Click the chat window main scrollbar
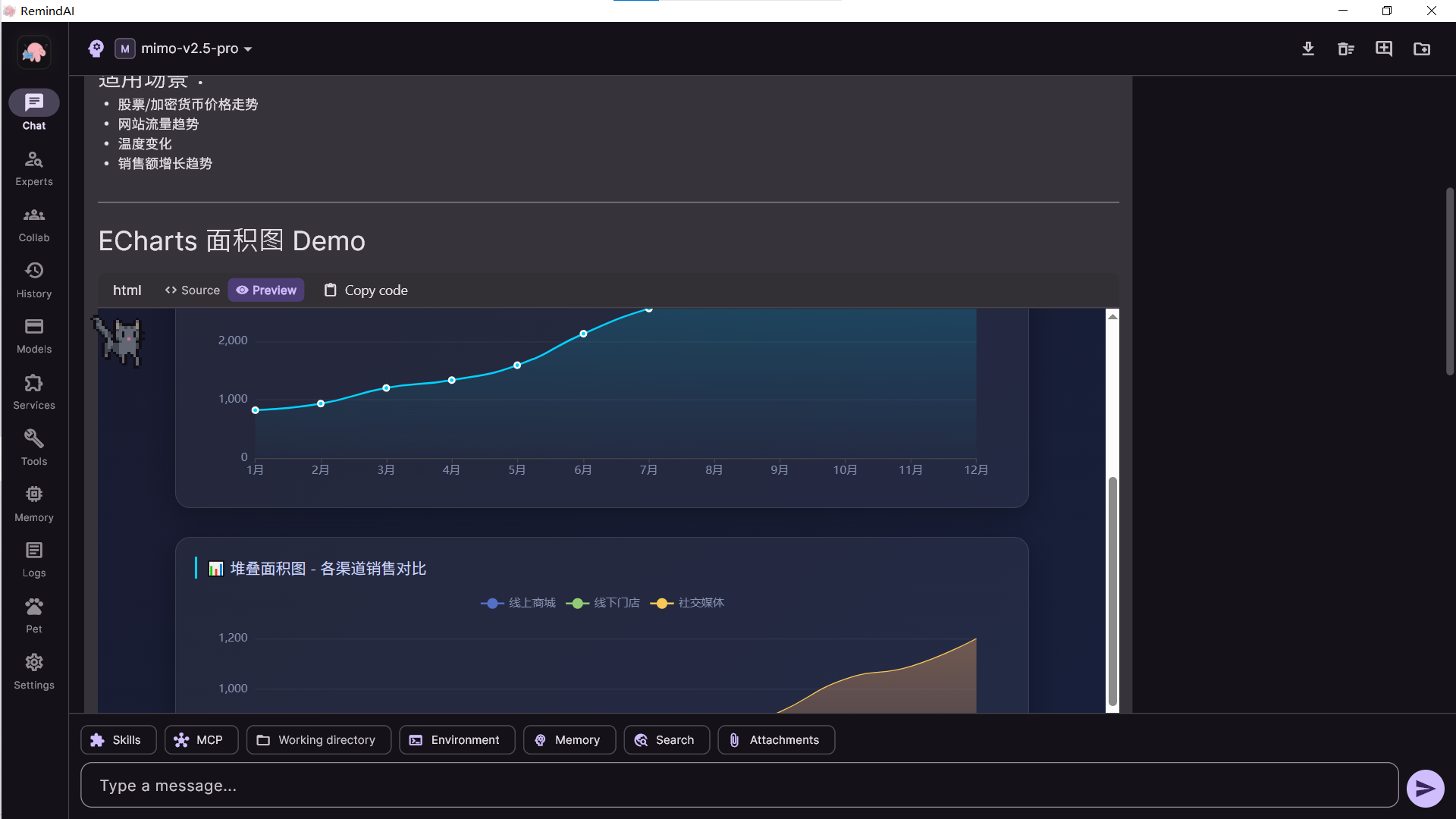The width and height of the screenshot is (1456, 819). point(1450,281)
